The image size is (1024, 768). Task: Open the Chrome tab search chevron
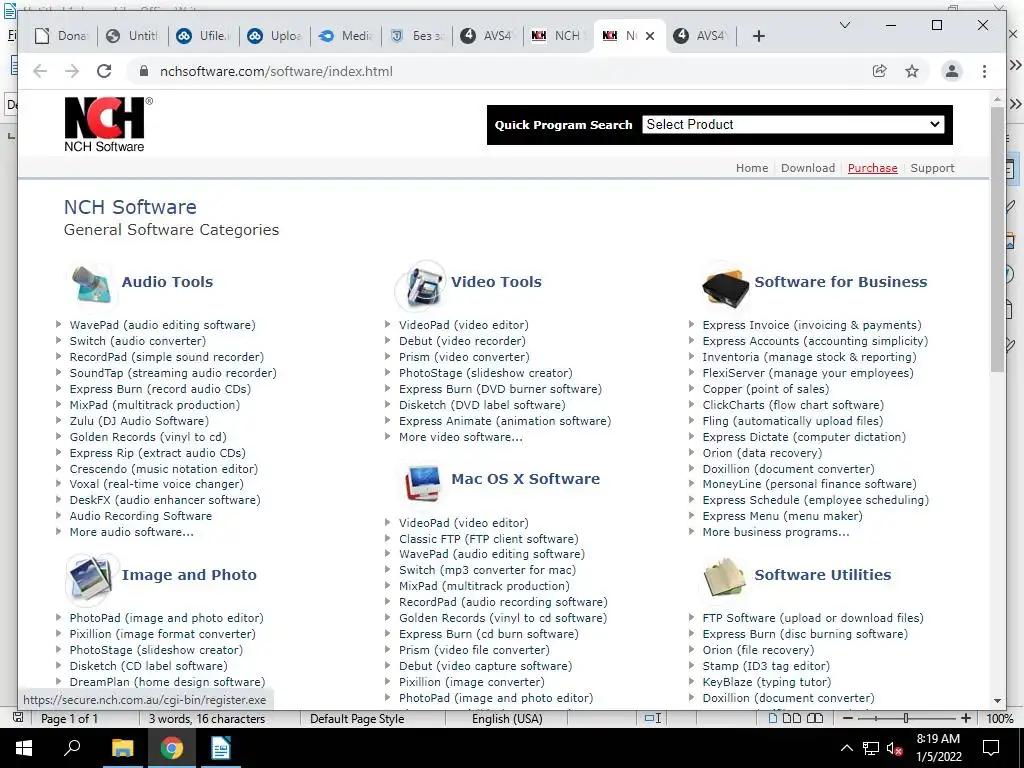(844, 25)
